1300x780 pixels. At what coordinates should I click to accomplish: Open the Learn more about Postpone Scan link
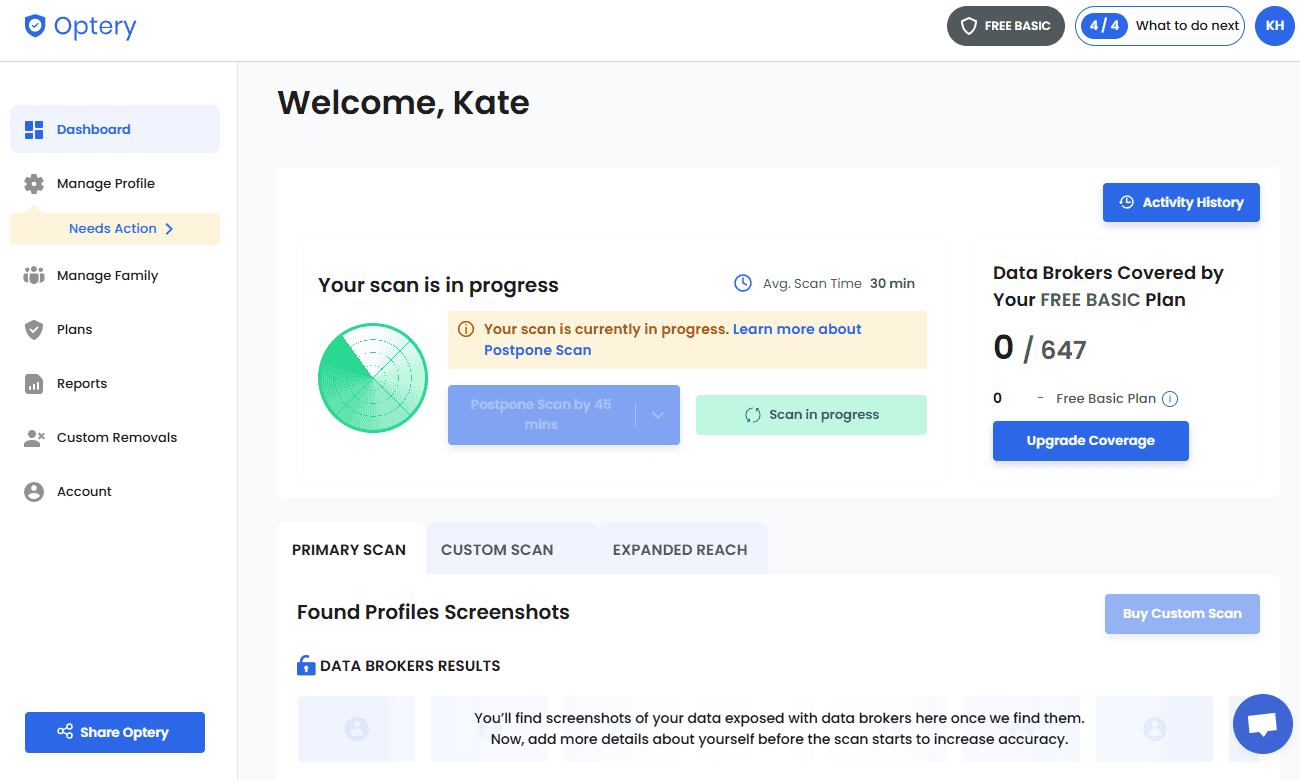click(796, 329)
